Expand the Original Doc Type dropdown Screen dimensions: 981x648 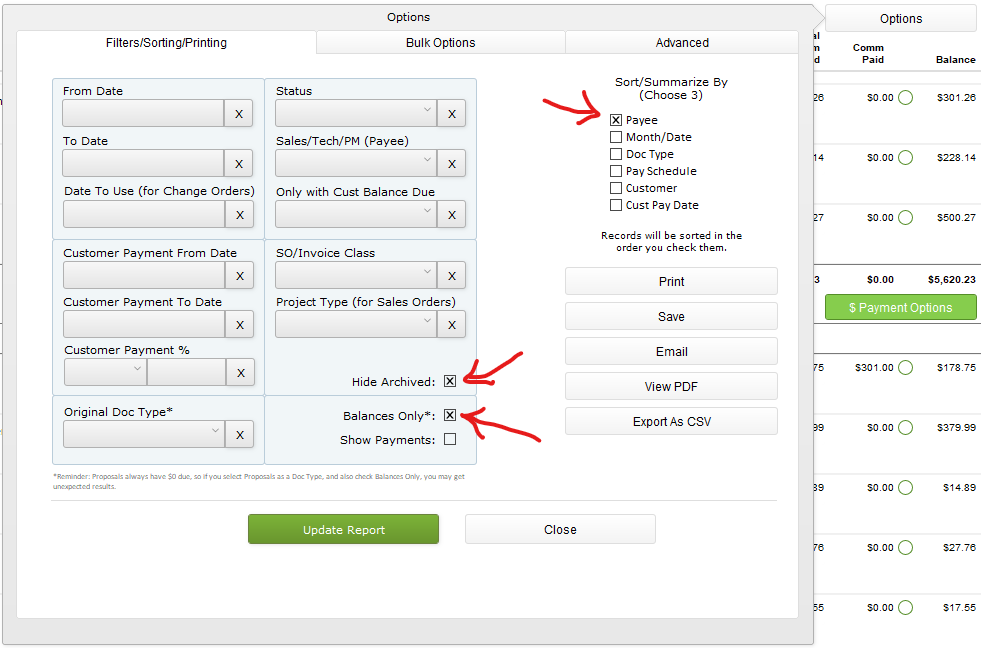(x=143, y=433)
